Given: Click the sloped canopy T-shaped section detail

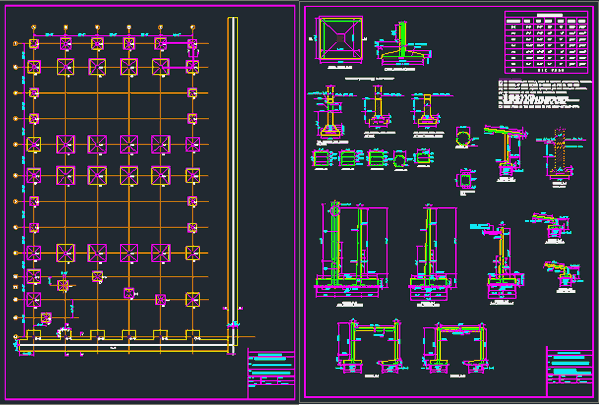Looking at the screenshot, I should point(506,150).
